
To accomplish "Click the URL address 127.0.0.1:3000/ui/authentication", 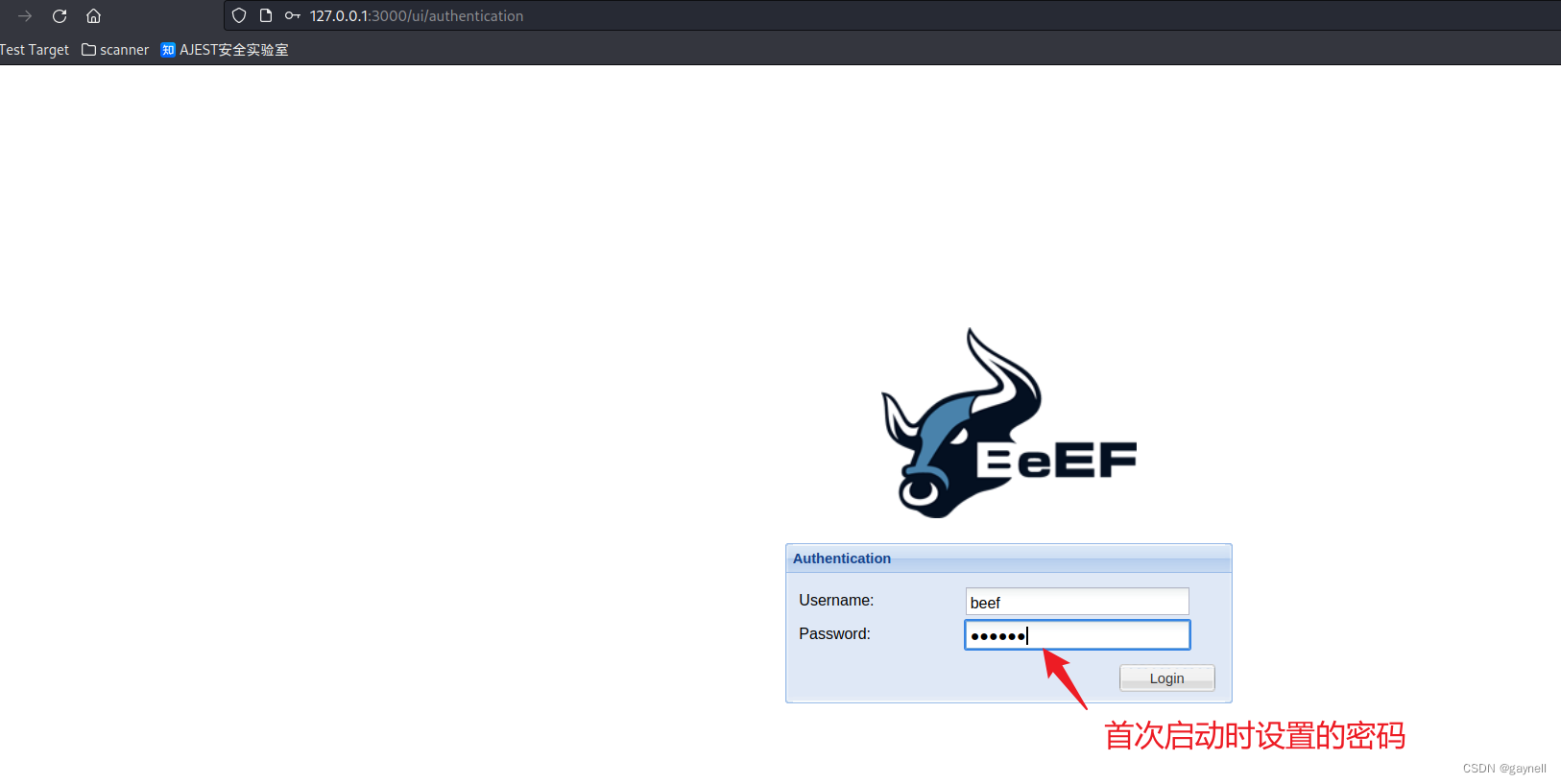I will 417,16.
